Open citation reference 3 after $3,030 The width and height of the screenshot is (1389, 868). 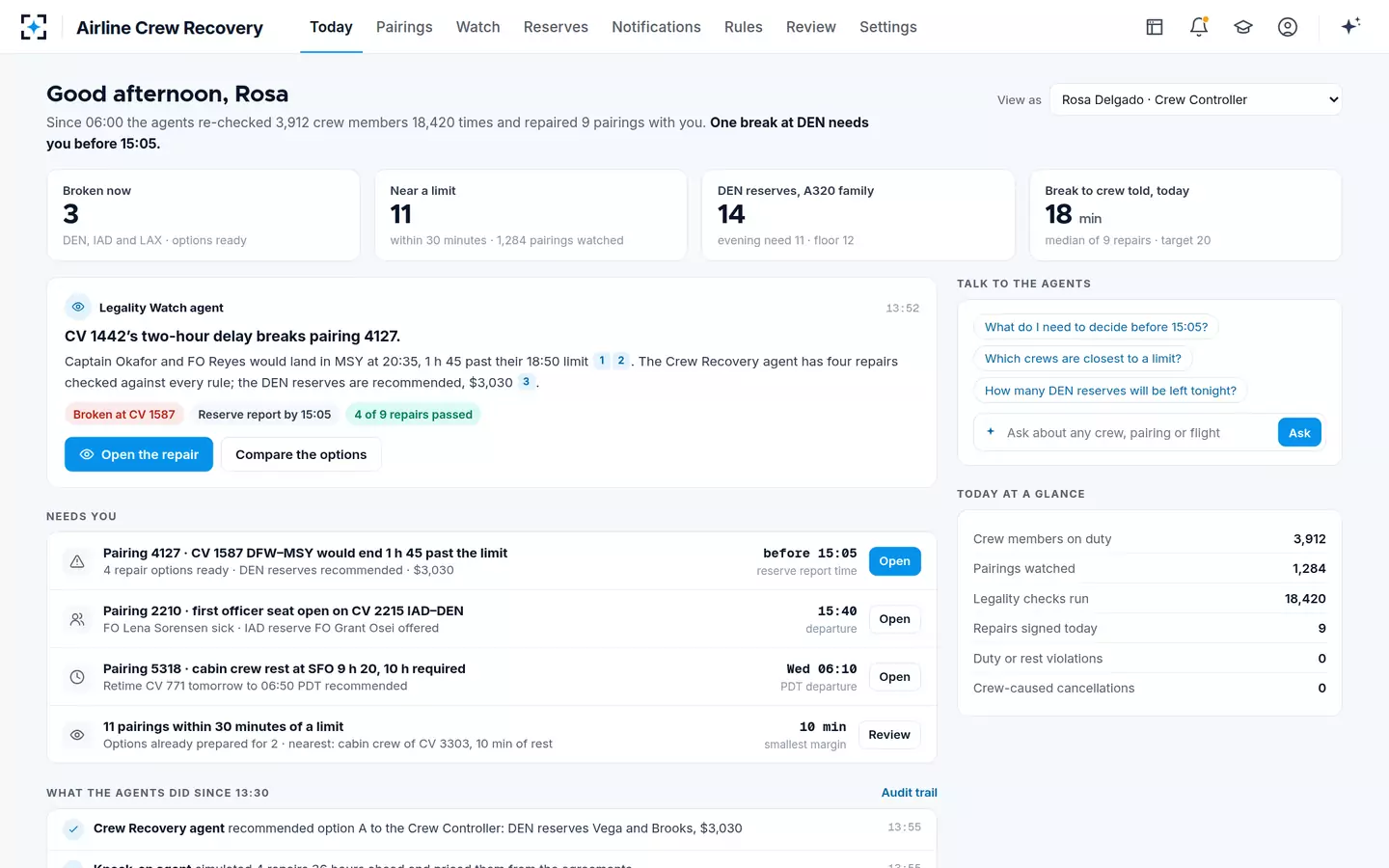coord(526,382)
